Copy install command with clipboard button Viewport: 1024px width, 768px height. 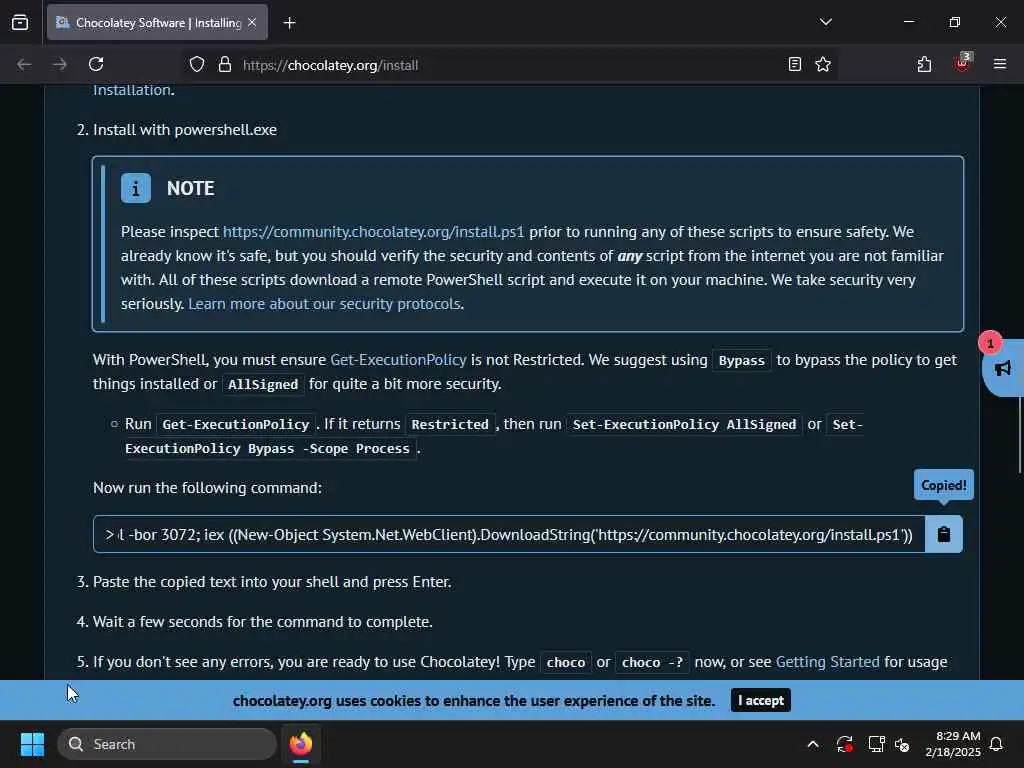(x=944, y=534)
